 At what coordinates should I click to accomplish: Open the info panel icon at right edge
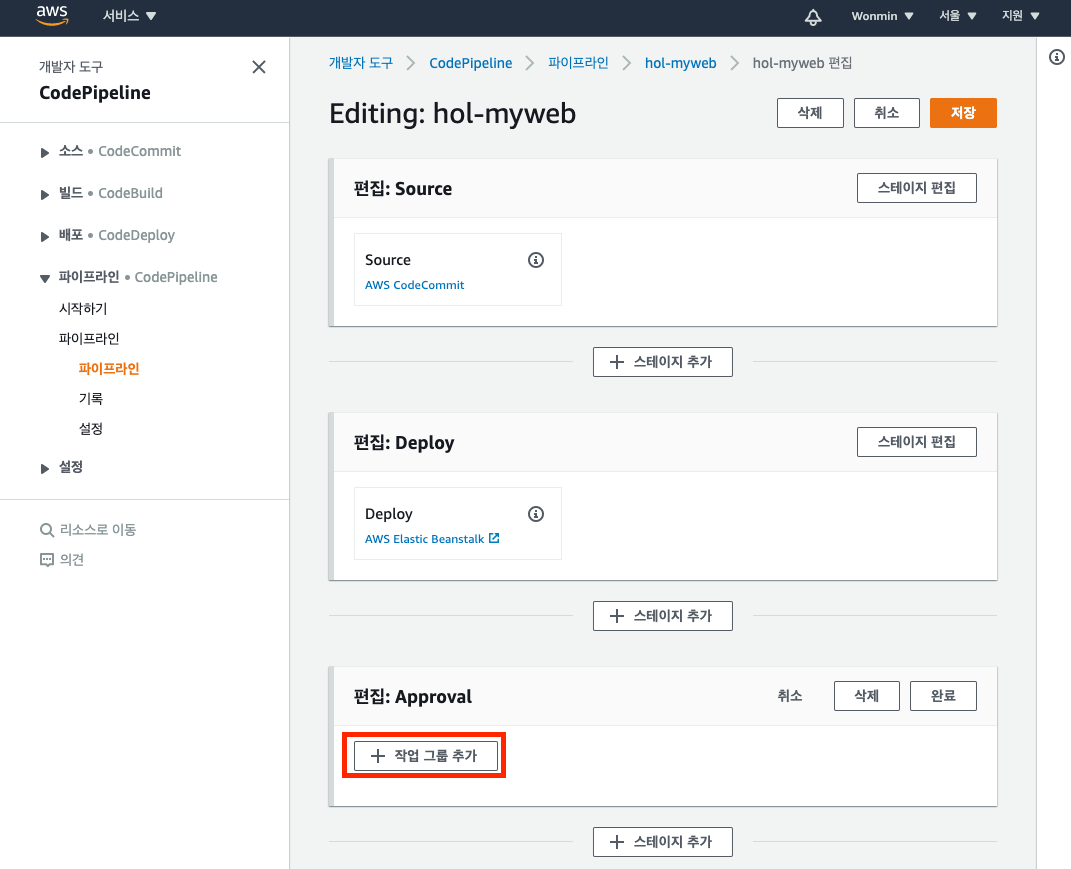[x=1057, y=57]
